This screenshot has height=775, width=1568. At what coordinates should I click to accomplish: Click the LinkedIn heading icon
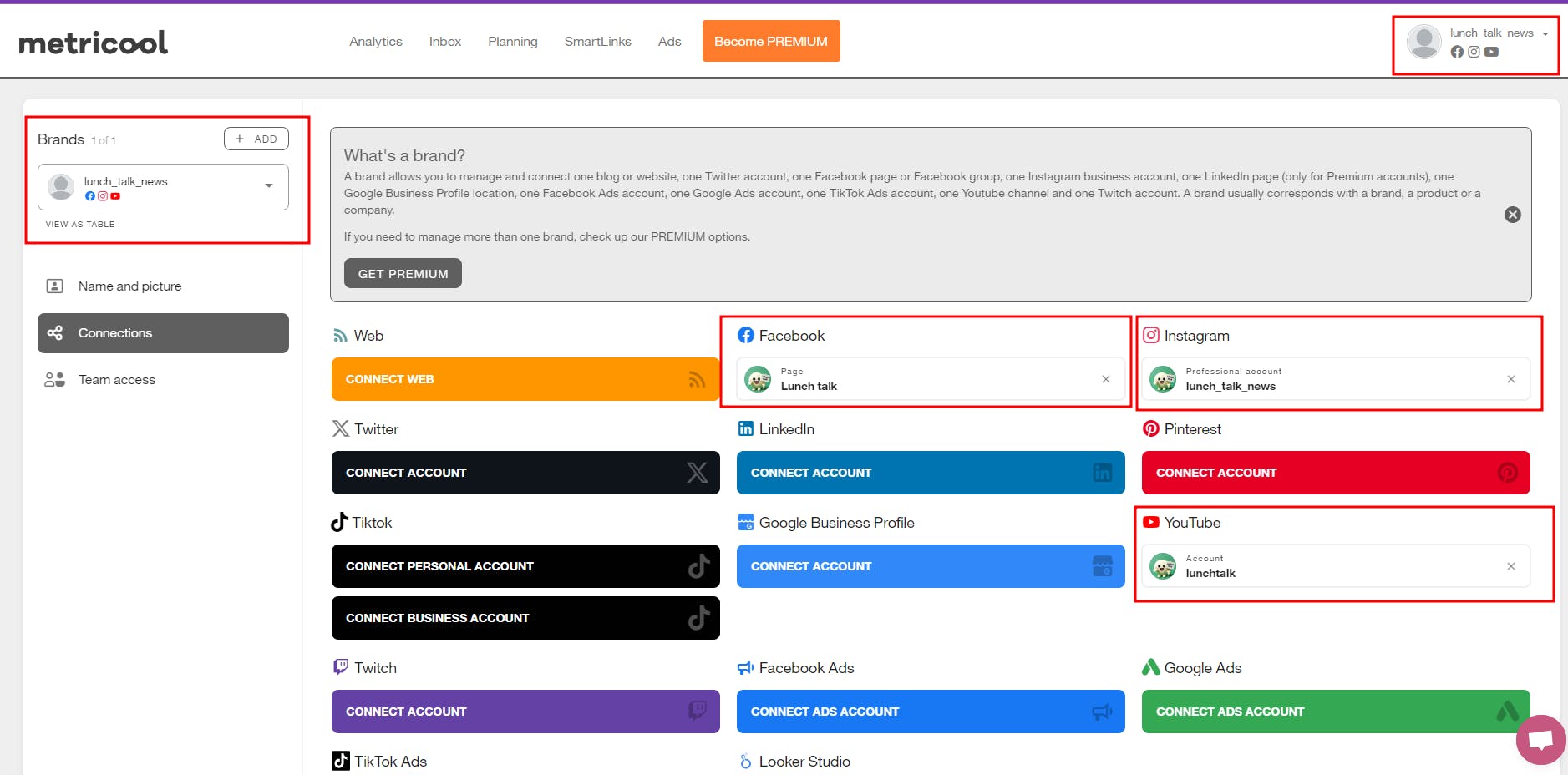746,428
